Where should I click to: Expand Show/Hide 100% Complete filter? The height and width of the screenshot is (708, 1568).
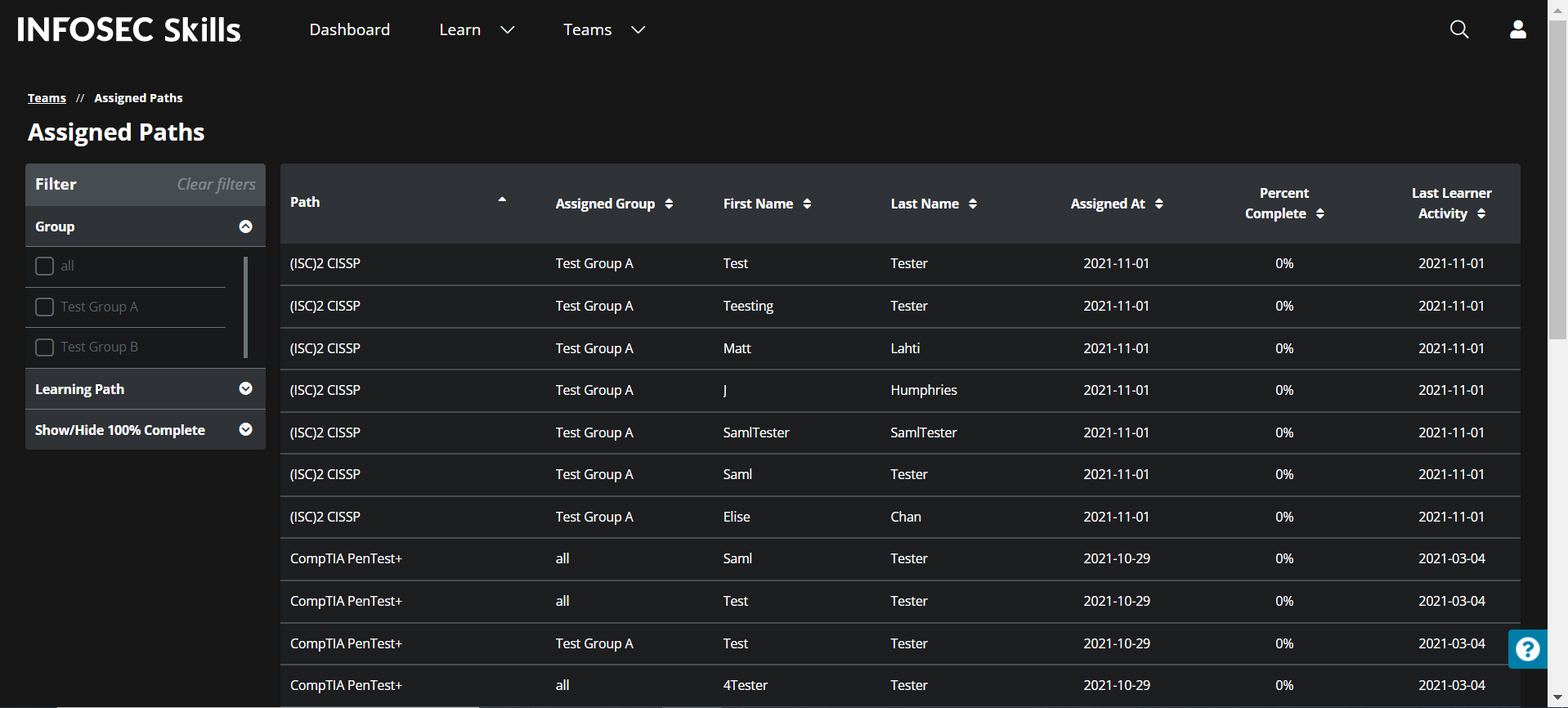(245, 430)
